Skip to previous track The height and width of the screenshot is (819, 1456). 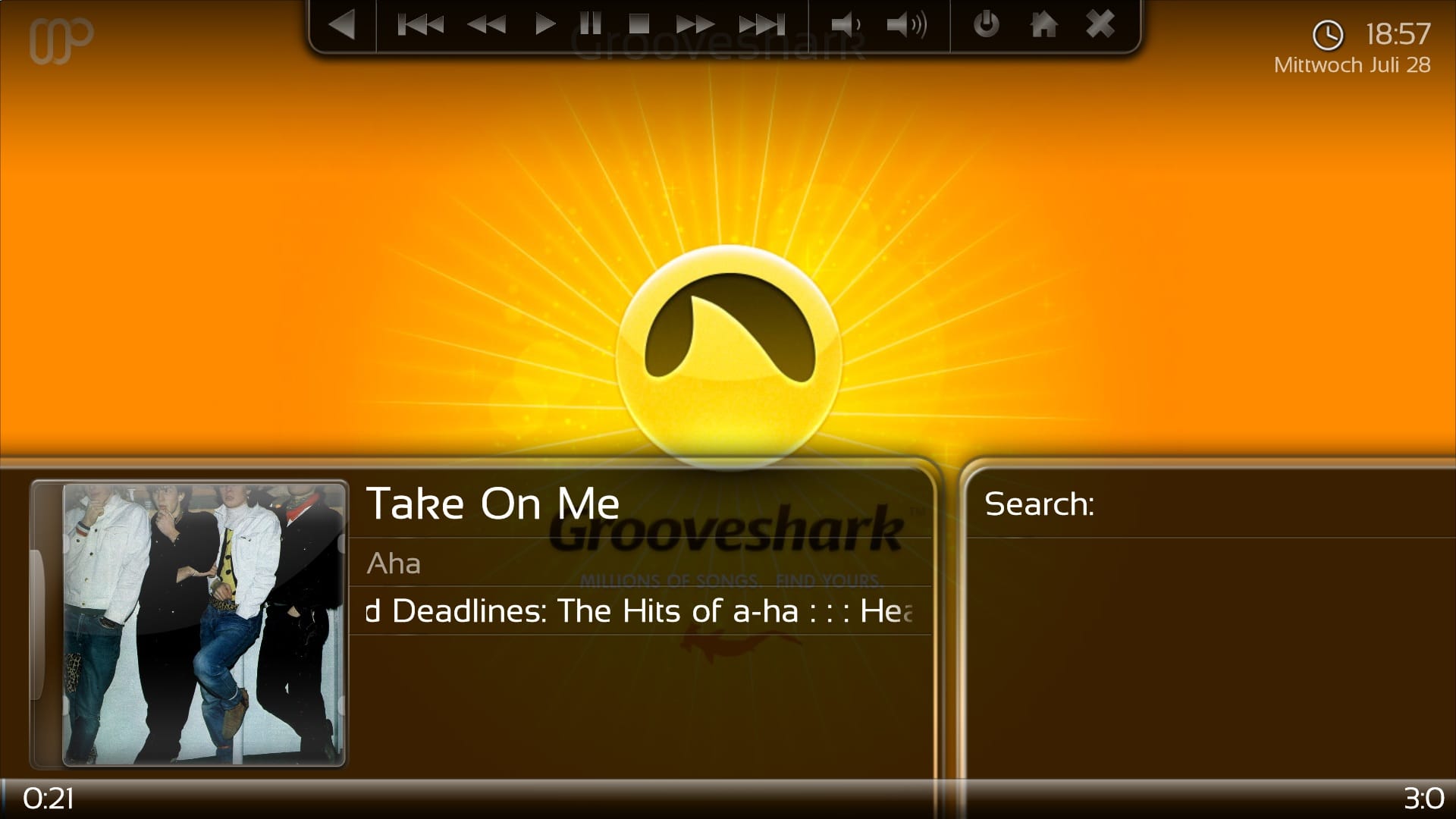(x=420, y=25)
